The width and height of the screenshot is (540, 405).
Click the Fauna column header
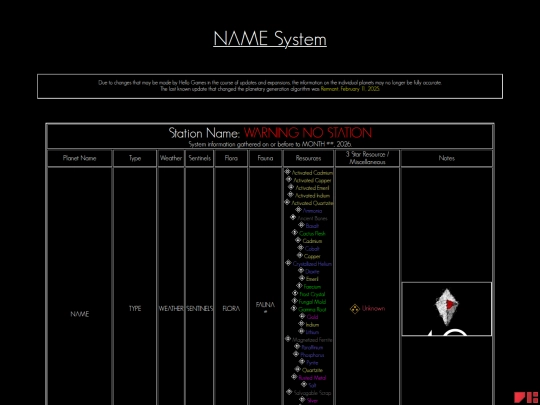265,158
